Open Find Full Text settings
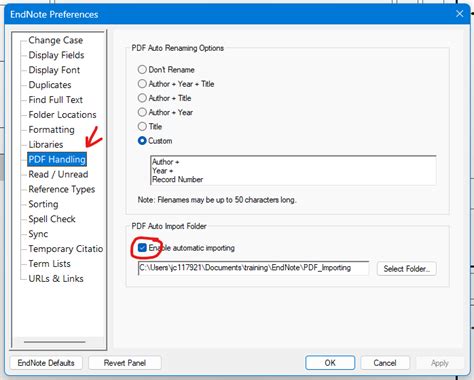The height and width of the screenshot is (380, 474). pos(55,100)
